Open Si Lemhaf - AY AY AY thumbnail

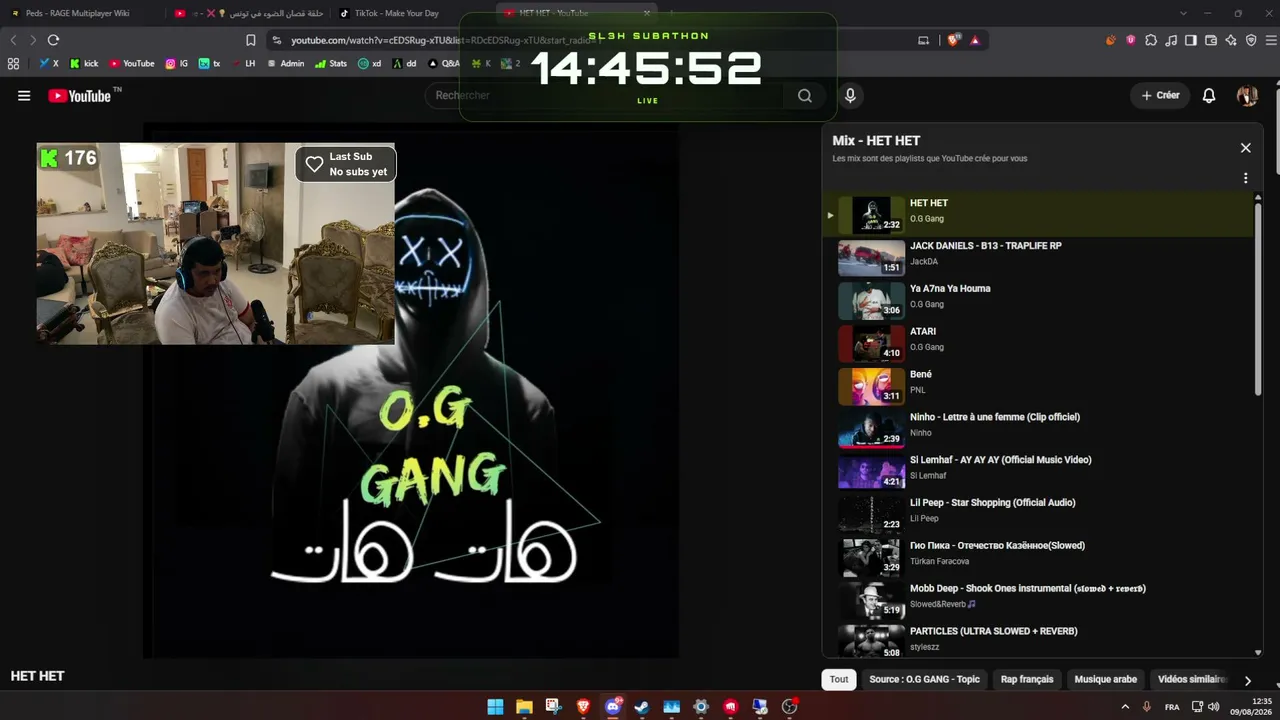coord(871,472)
